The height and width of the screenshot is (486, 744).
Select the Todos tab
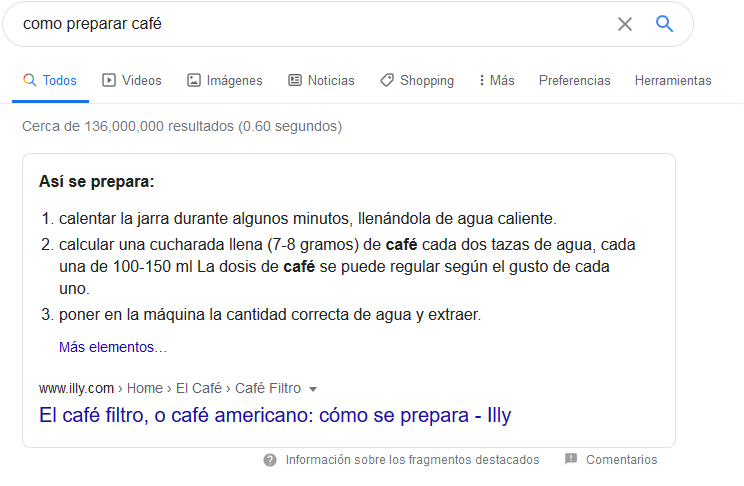[50, 80]
